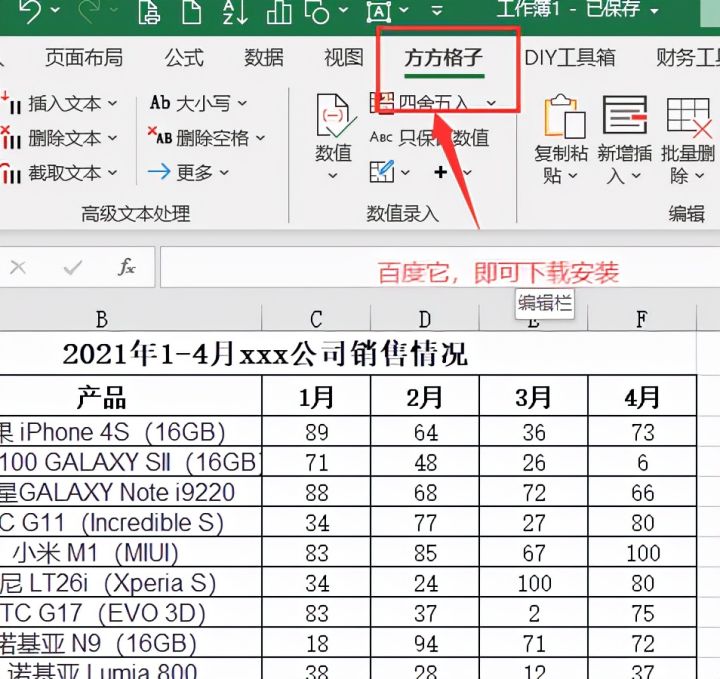Click the fx insert function icon

[127, 266]
